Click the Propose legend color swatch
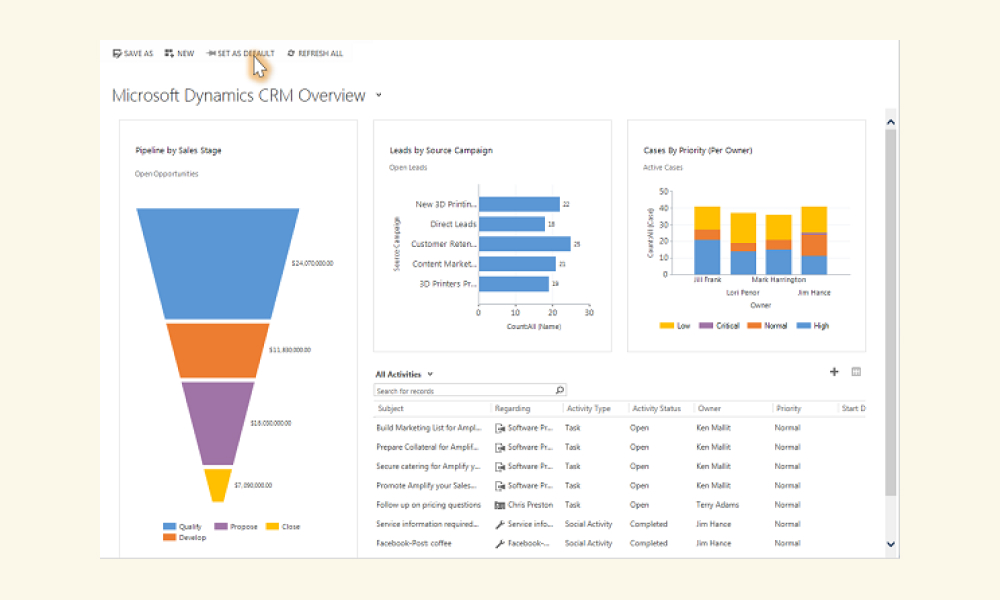 click(221, 526)
